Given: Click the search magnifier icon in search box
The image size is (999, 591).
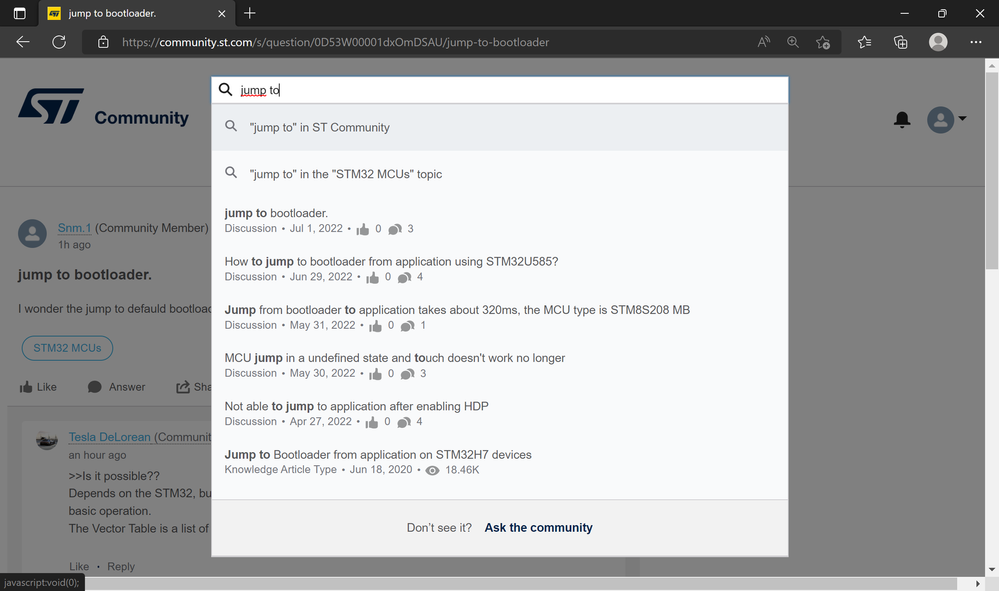Looking at the screenshot, I should (x=226, y=90).
